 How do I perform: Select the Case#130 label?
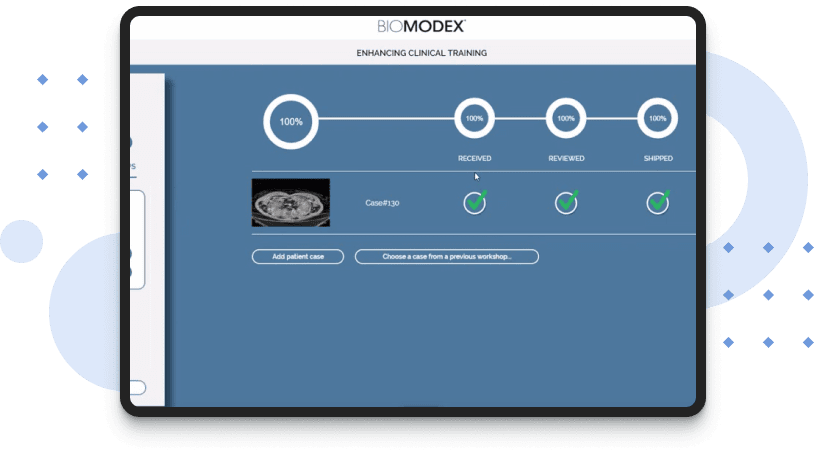coord(383,203)
